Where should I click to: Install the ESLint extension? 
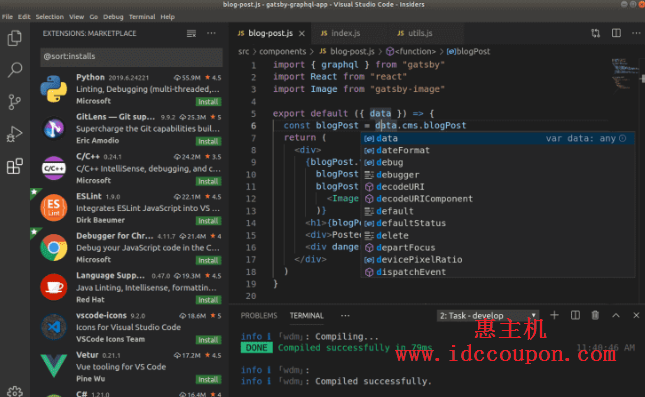point(208,221)
